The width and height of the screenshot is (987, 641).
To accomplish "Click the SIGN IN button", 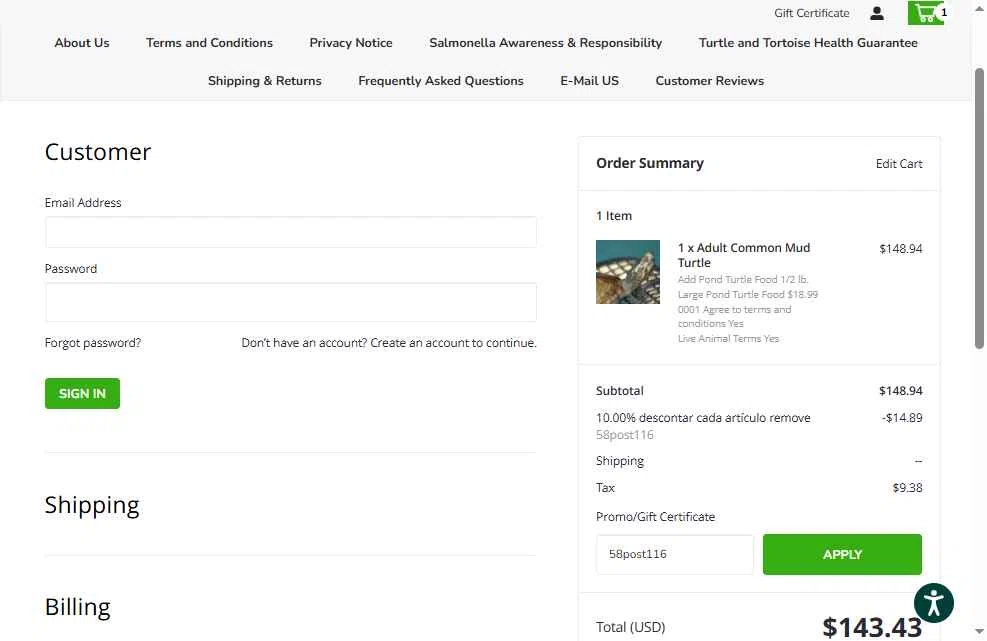I will (82, 394).
